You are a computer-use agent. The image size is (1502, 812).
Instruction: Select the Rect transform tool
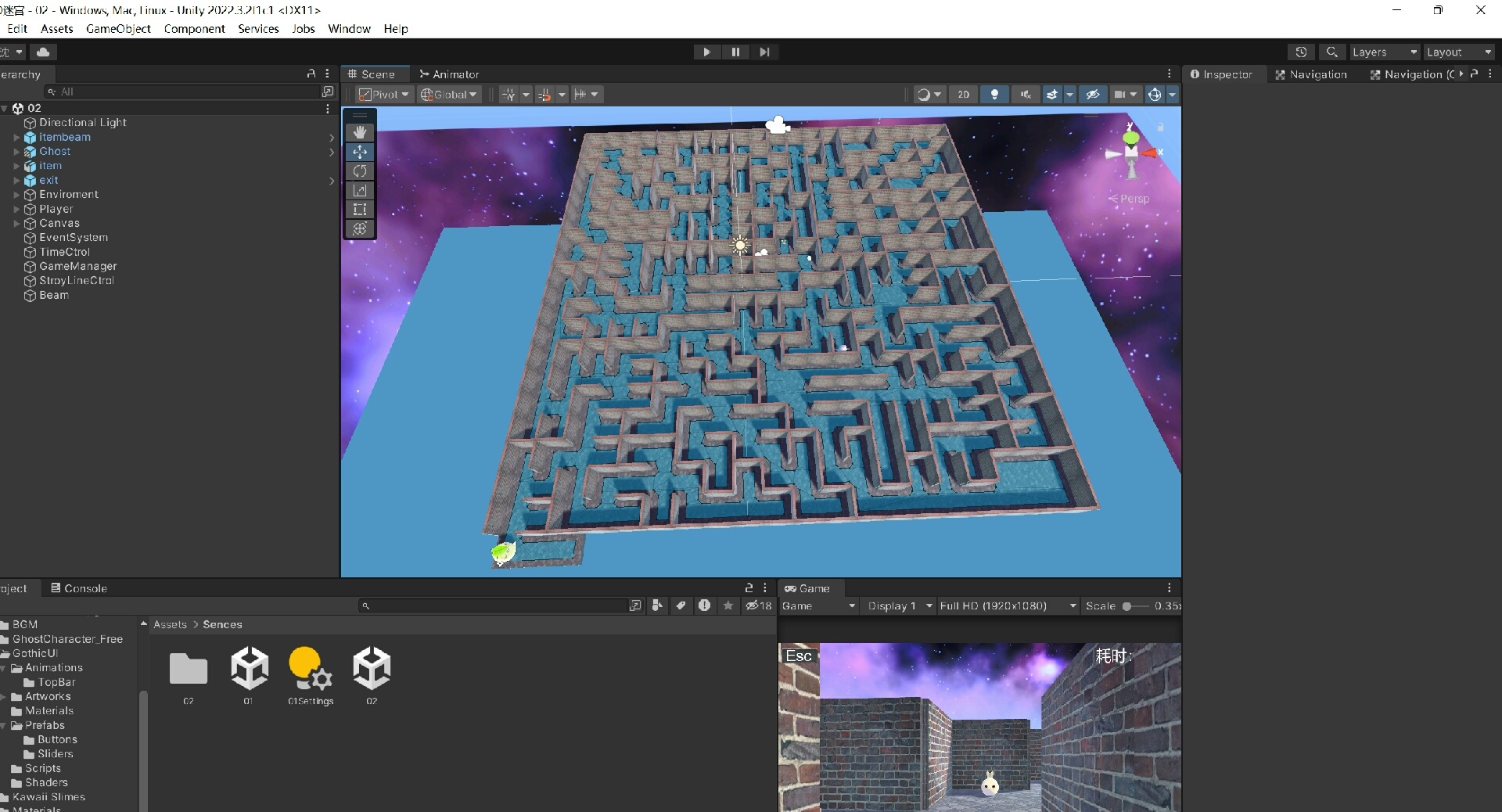pyautogui.click(x=360, y=210)
